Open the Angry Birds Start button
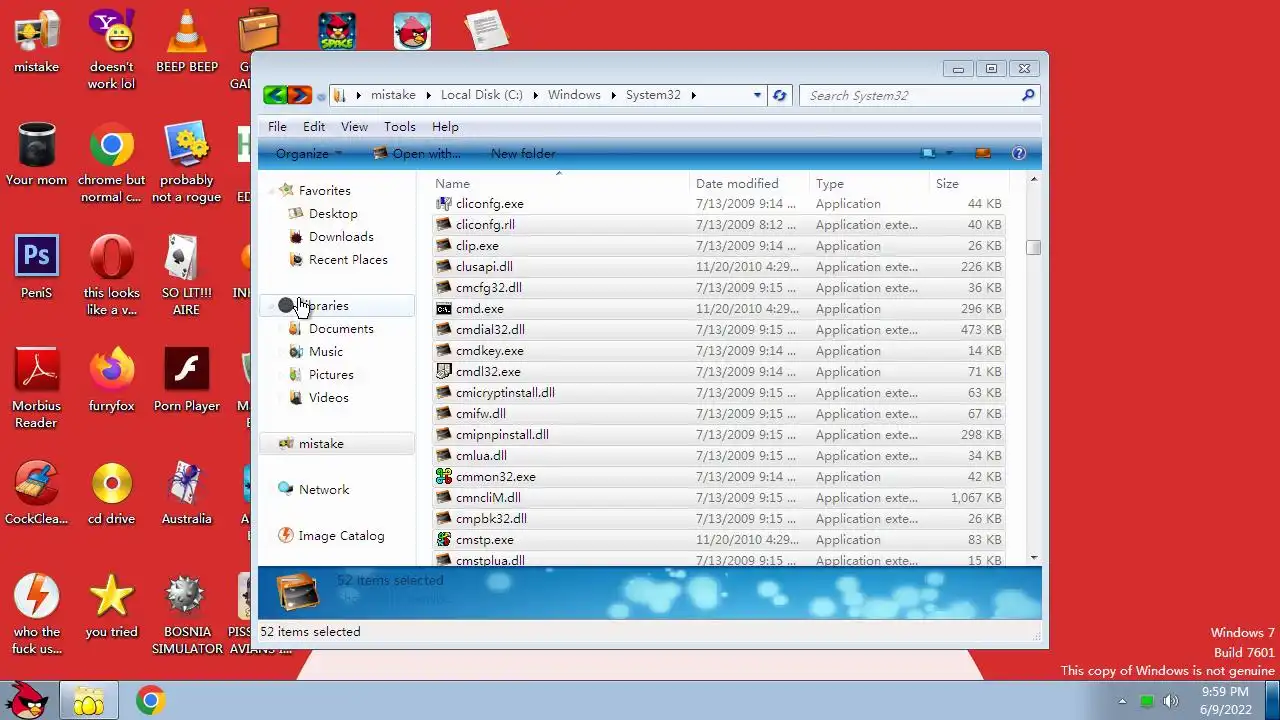The height and width of the screenshot is (720, 1280). (27, 700)
